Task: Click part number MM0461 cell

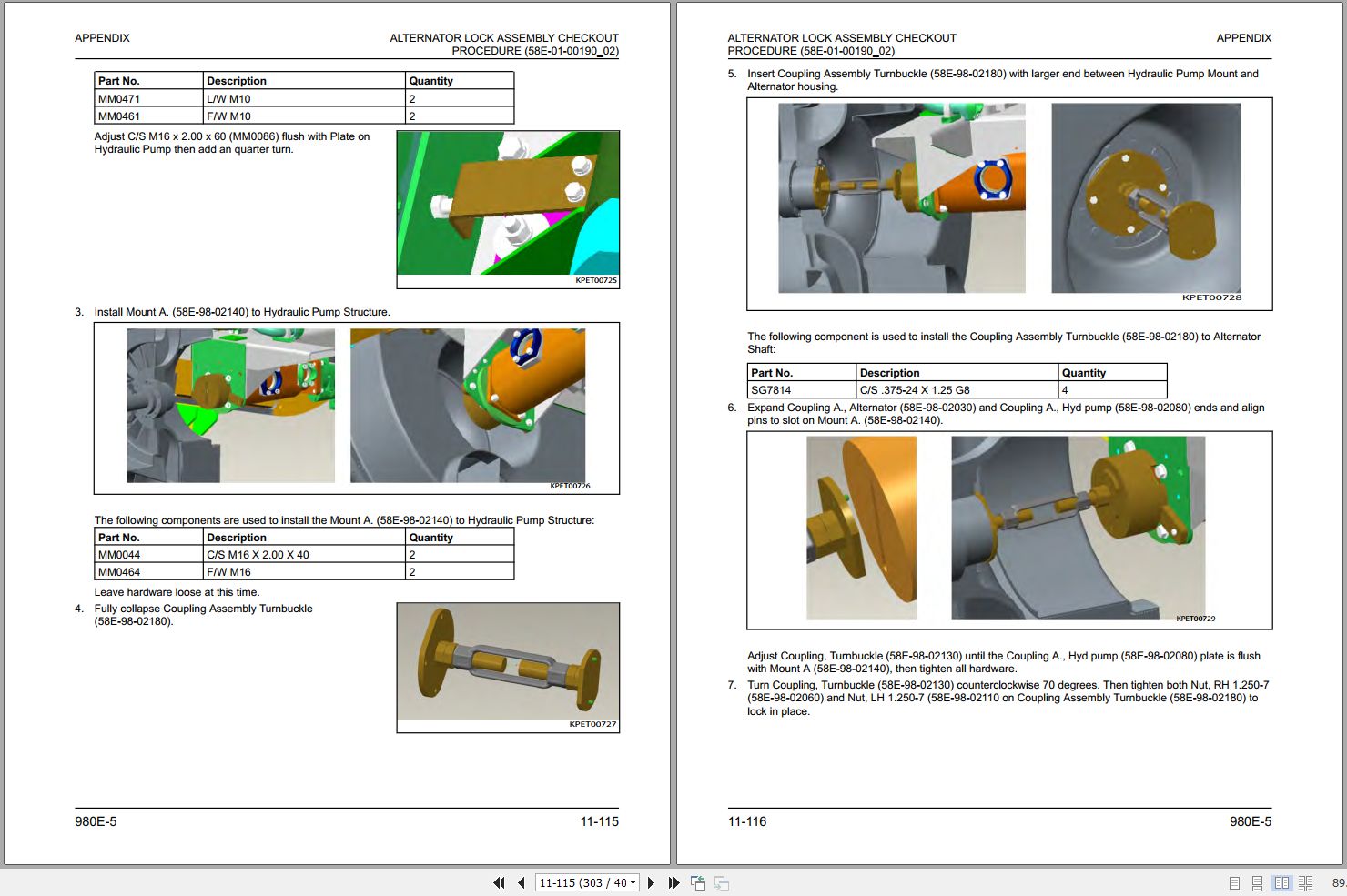Action: (x=148, y=116)
